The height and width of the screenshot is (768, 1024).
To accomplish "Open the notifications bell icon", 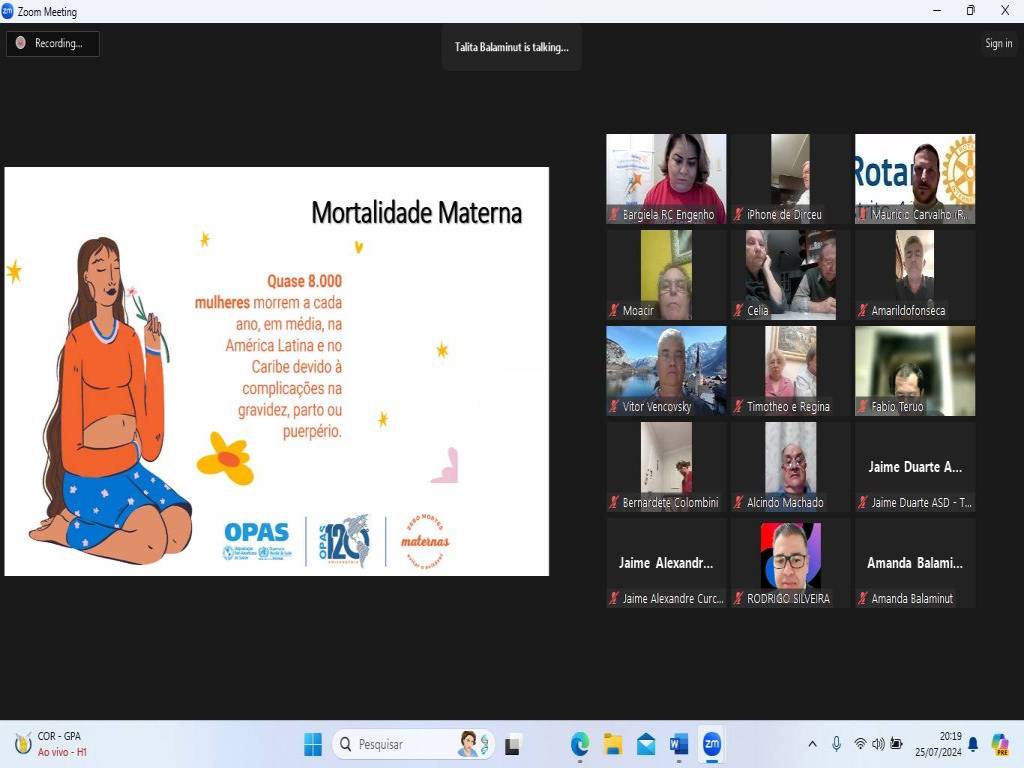I will click(x=973, y=744).
